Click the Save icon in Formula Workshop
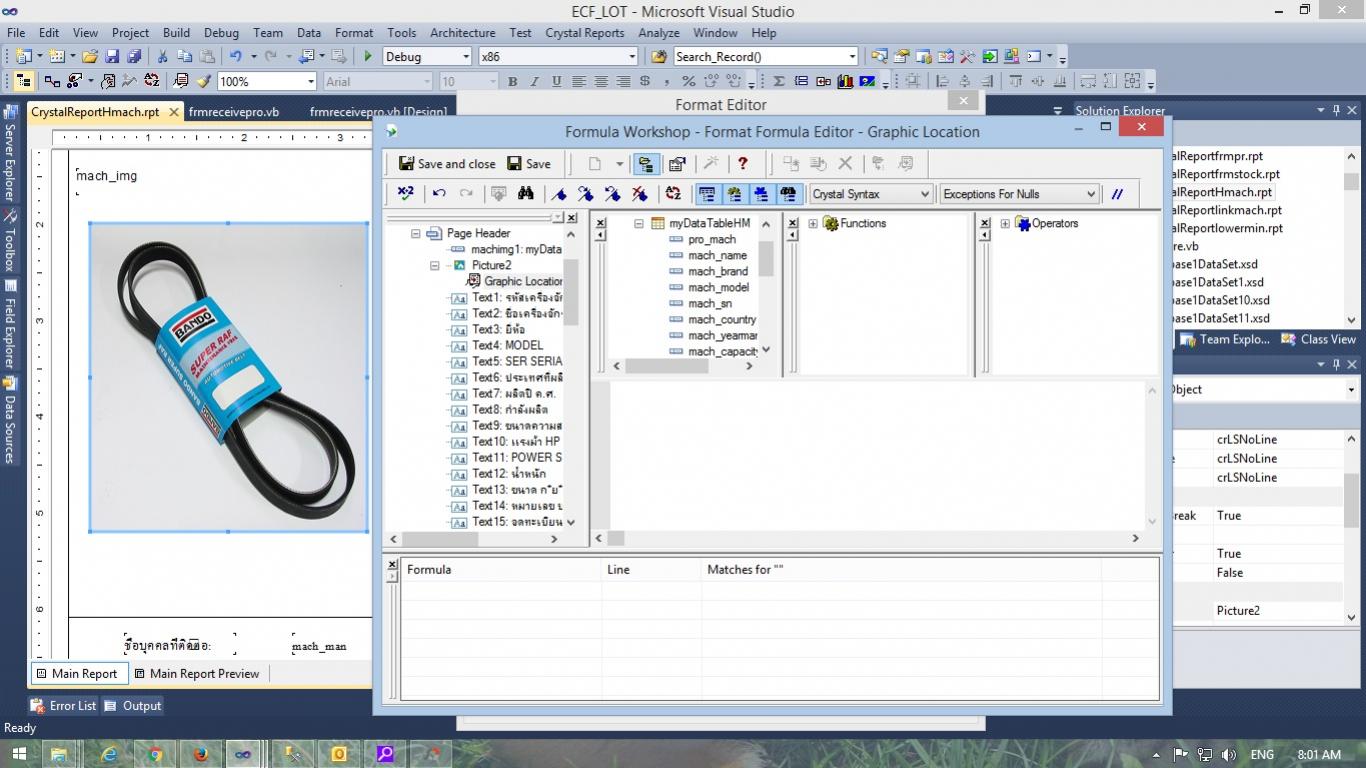This screenshot has width=1366, height=768. tap(528, 164)
